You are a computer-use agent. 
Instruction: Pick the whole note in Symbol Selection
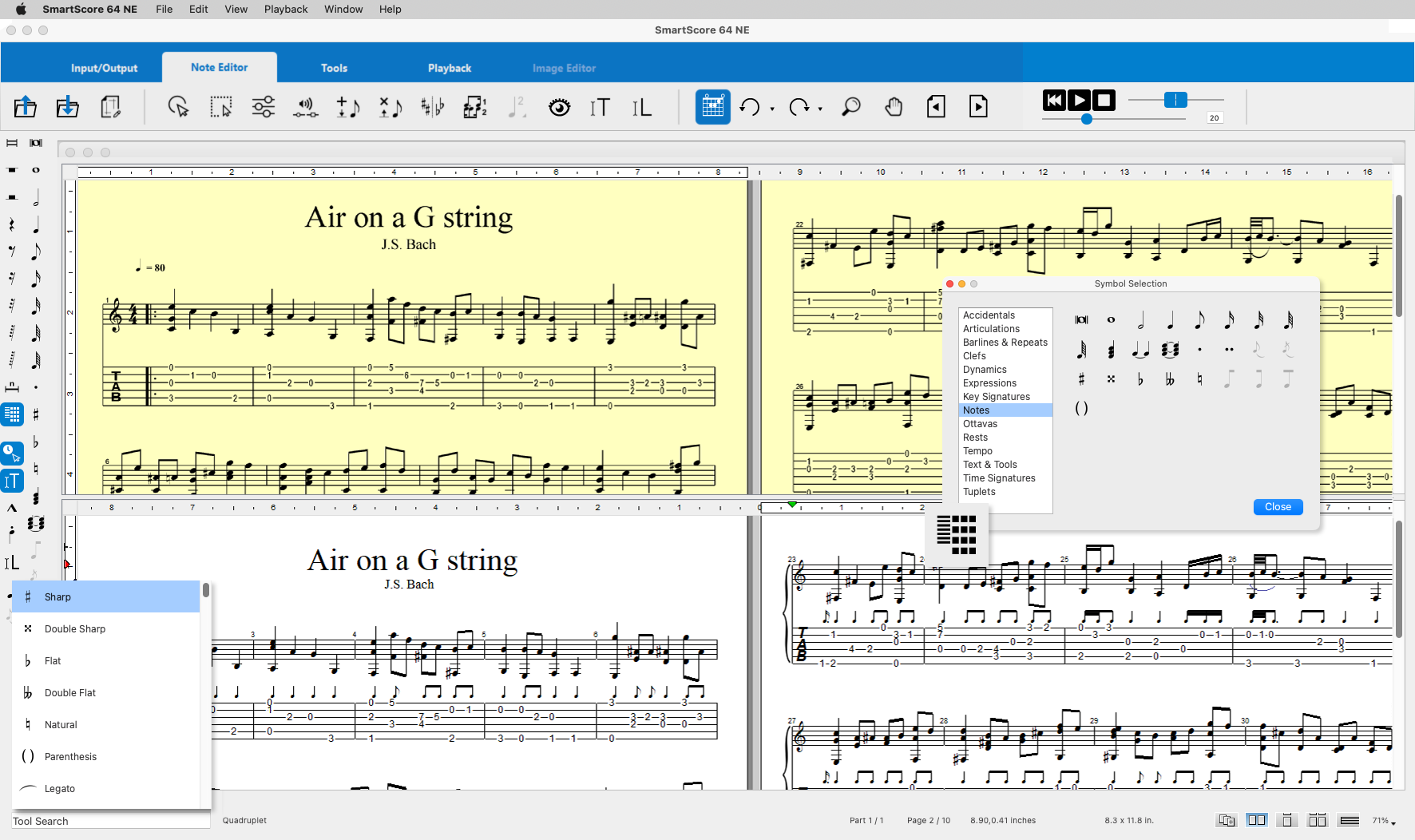point(1111,320)
